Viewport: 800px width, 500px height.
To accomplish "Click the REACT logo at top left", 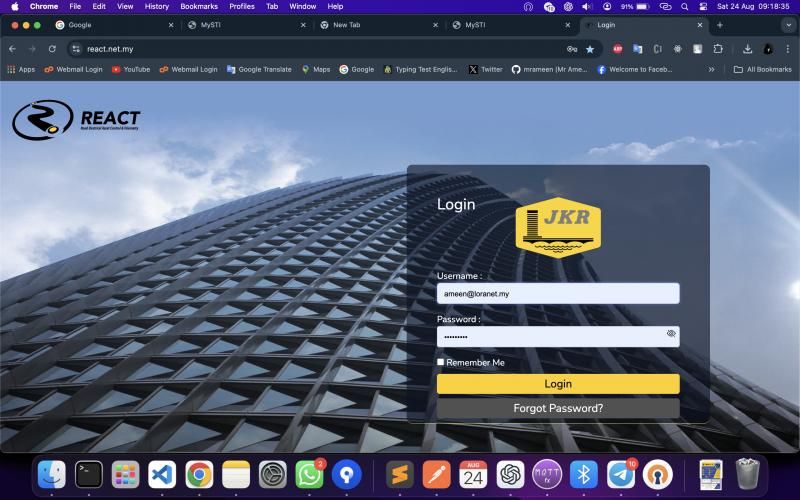I will point(76,119).
